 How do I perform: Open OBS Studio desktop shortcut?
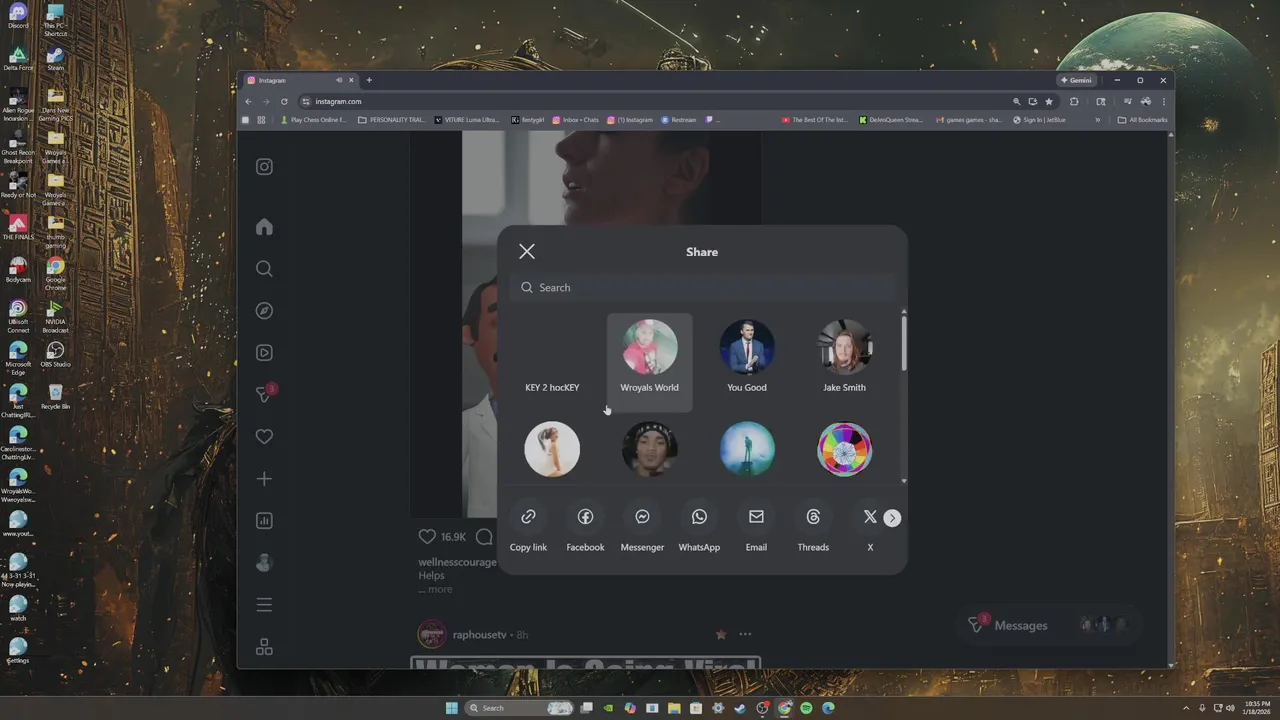point(55,354)
